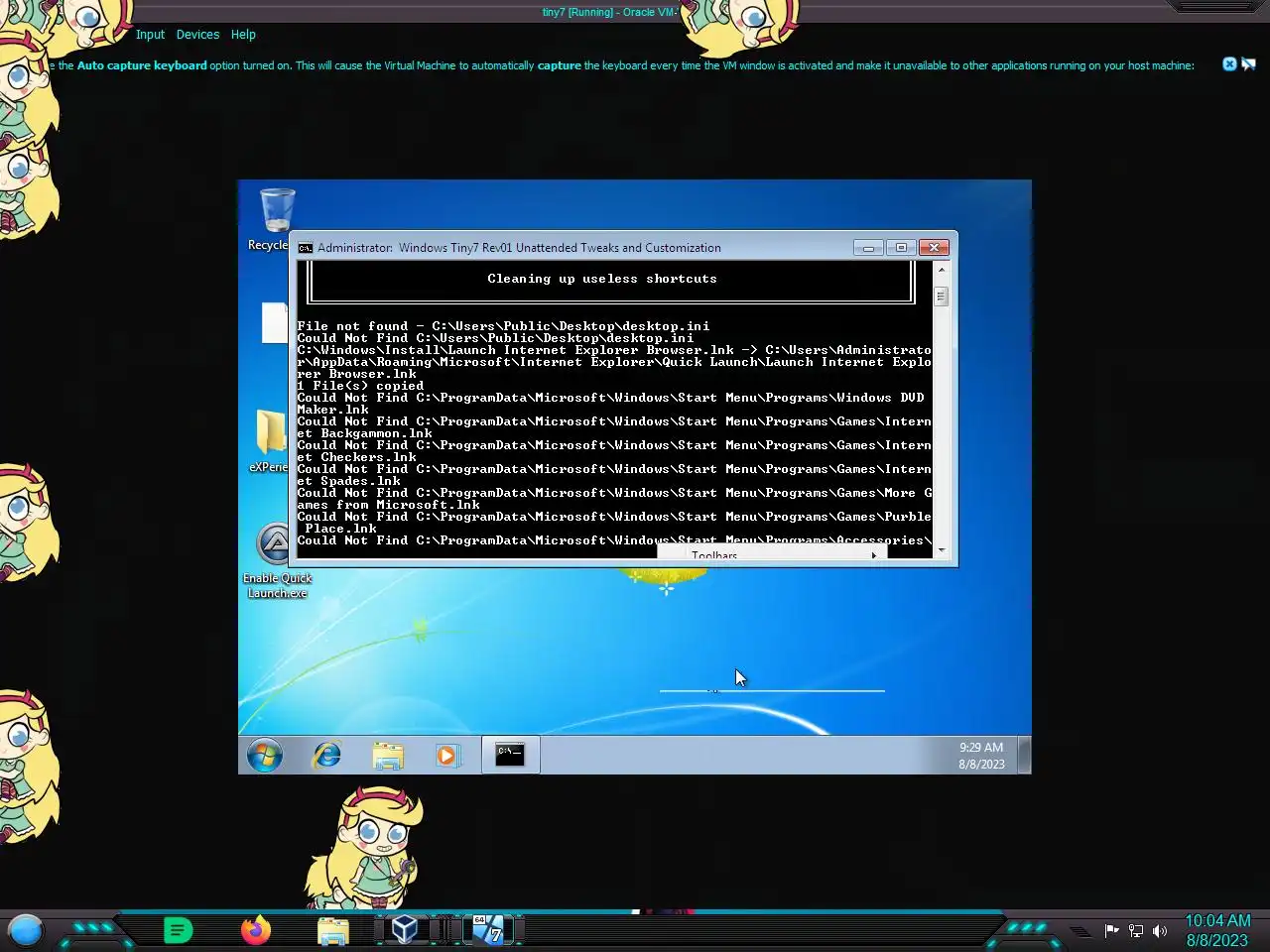Image resolution: width=1270 pixels, height=952 pixels.
Task: Maximize the Tiny7 cmd window
Action: (x=901, y=248)
